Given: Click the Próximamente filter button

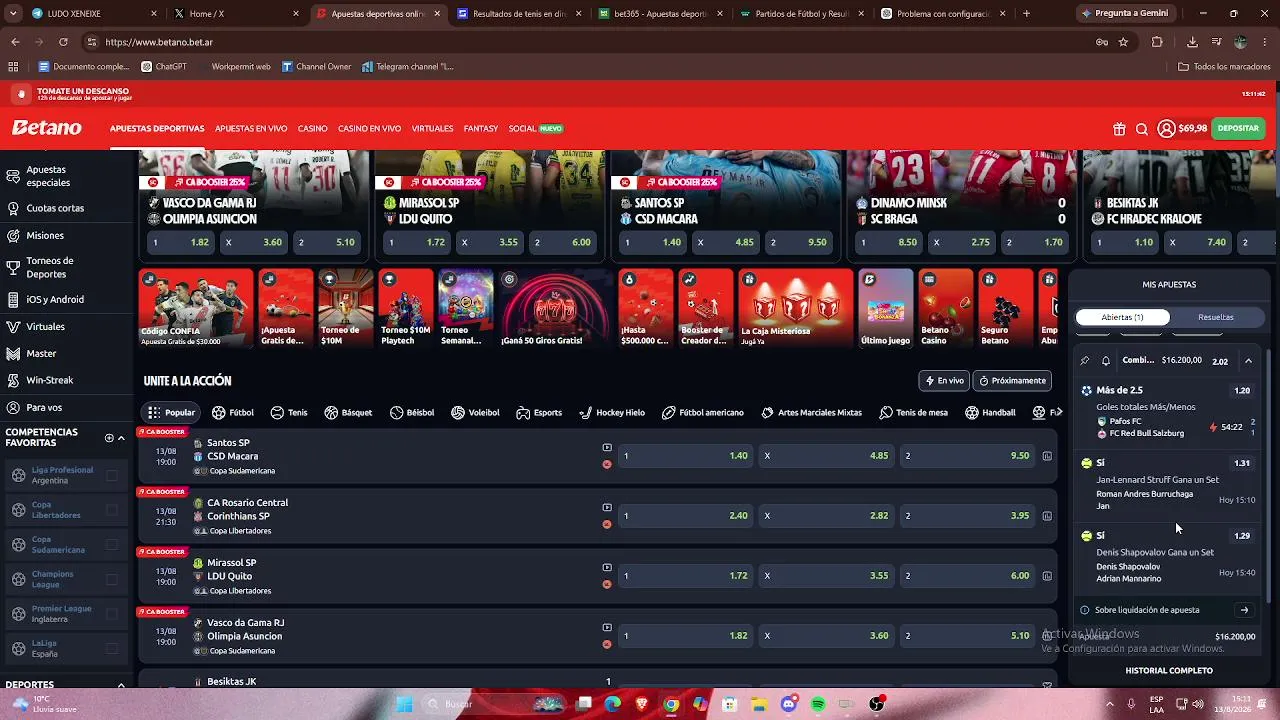Looking at the screenshot, I should 1012,381.
